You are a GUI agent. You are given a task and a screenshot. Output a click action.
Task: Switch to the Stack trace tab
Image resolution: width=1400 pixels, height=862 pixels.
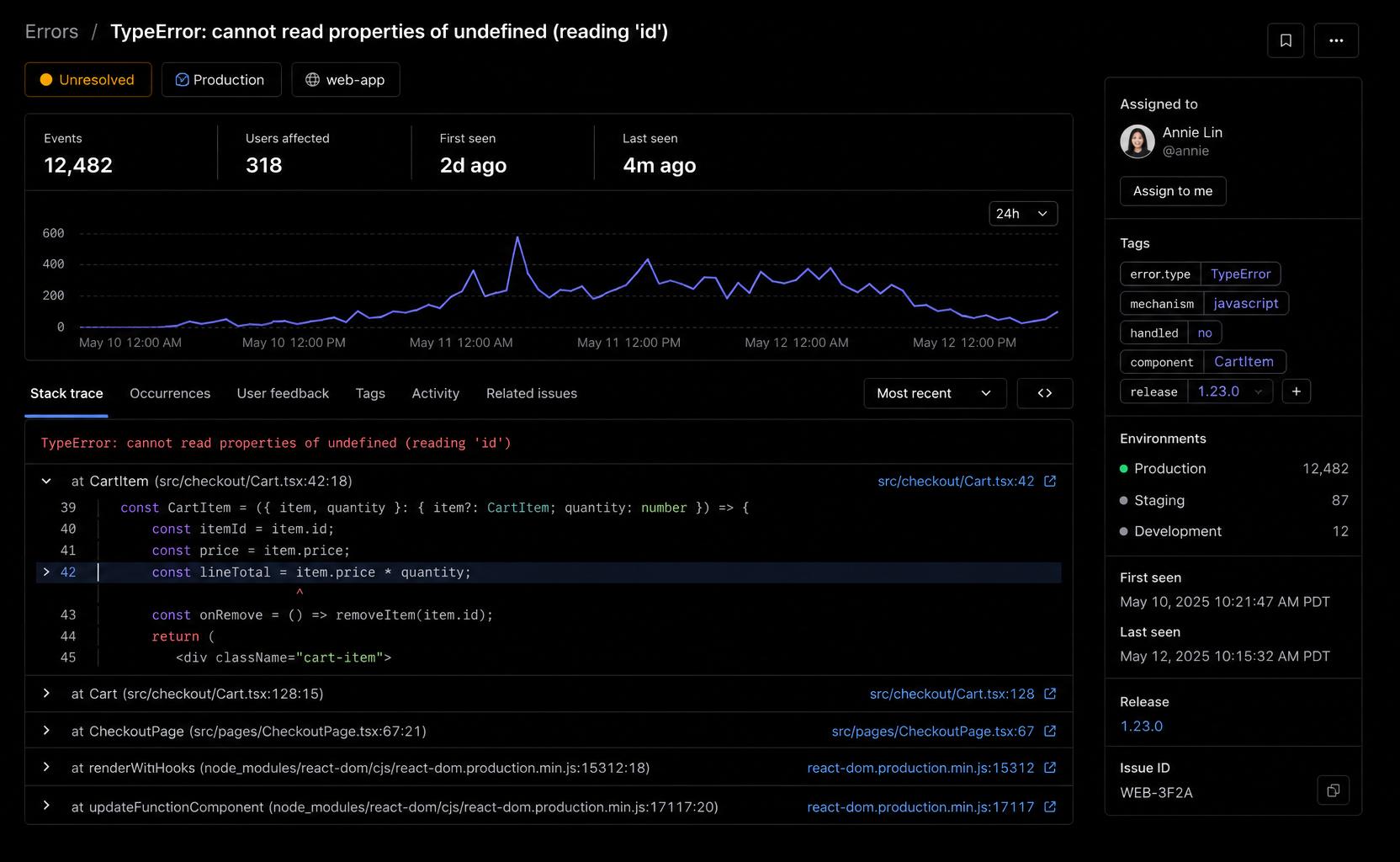click(66, 393)
